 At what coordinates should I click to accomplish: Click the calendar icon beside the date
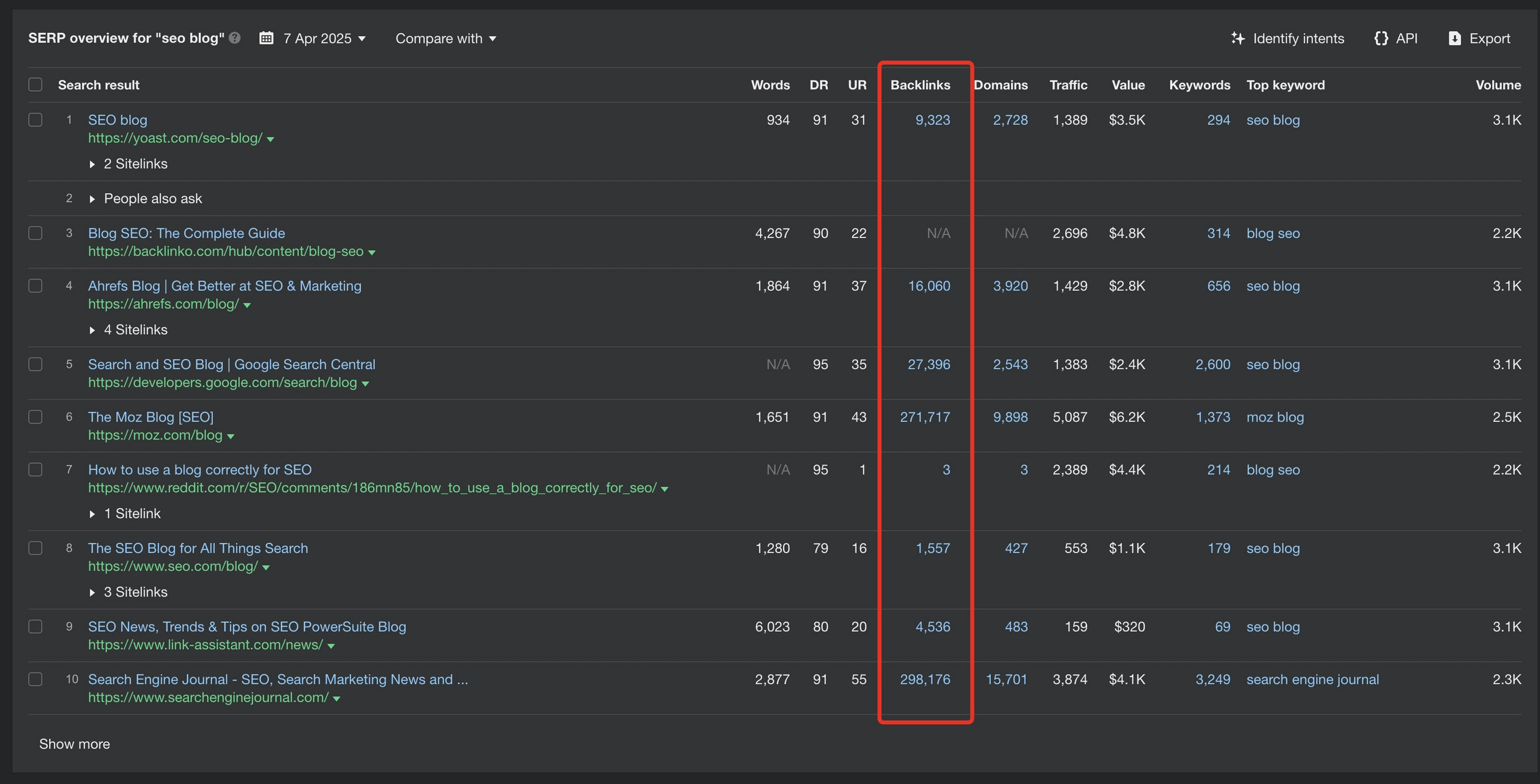tap(266, 38)
